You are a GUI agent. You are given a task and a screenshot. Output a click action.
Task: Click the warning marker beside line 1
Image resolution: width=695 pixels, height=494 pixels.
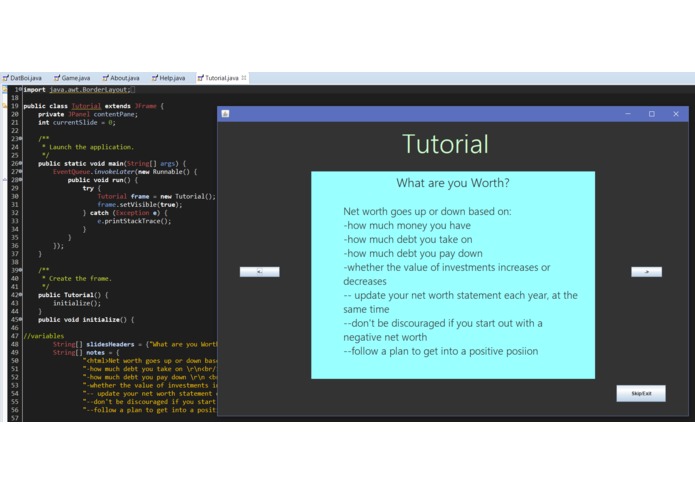[x=4, y=89]
